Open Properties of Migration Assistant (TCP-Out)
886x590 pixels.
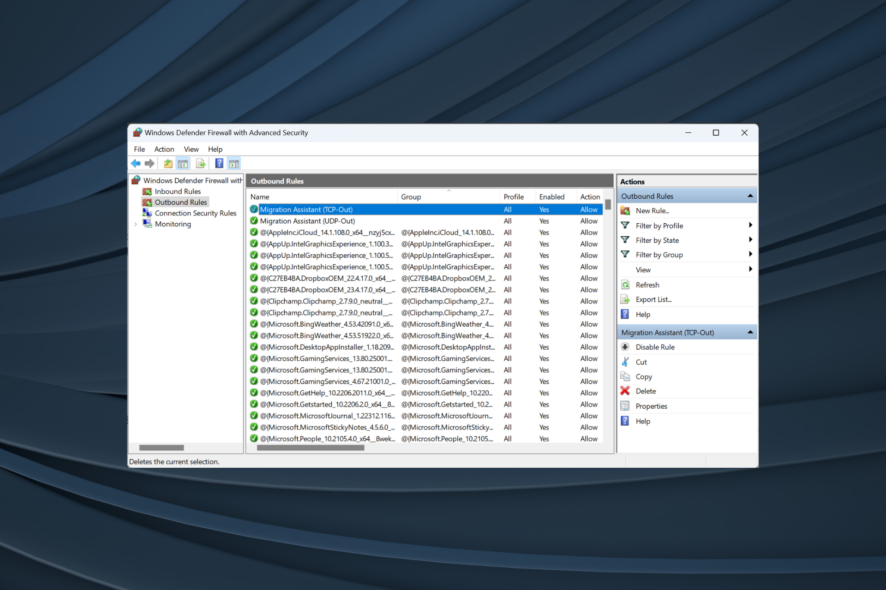pyautogui.click(x=651, y=406)
